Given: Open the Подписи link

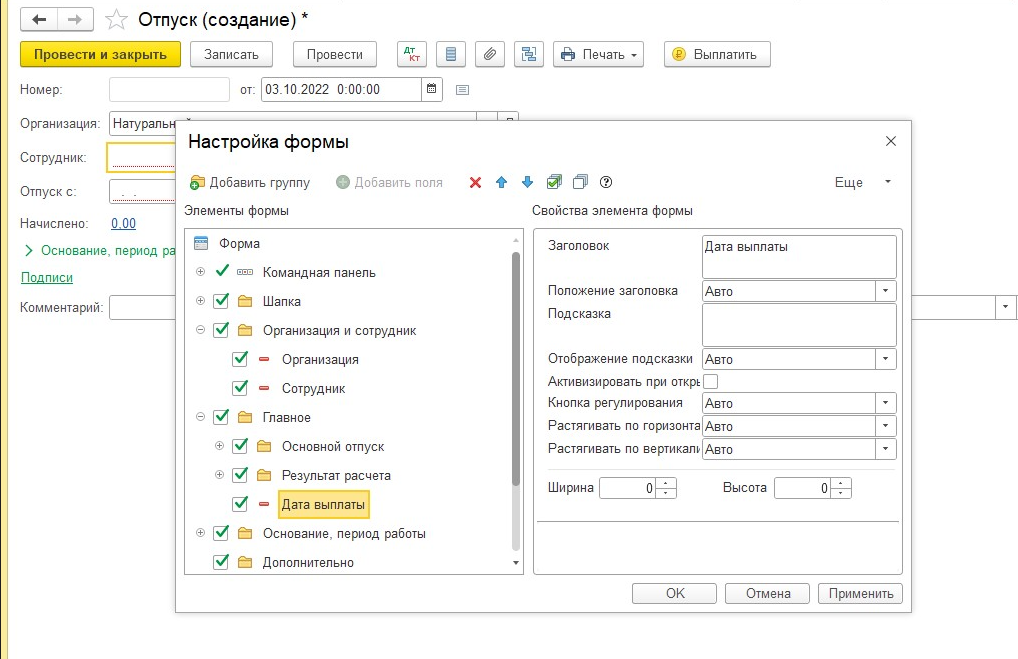Looking at the screenshot, I should point(47,277).
